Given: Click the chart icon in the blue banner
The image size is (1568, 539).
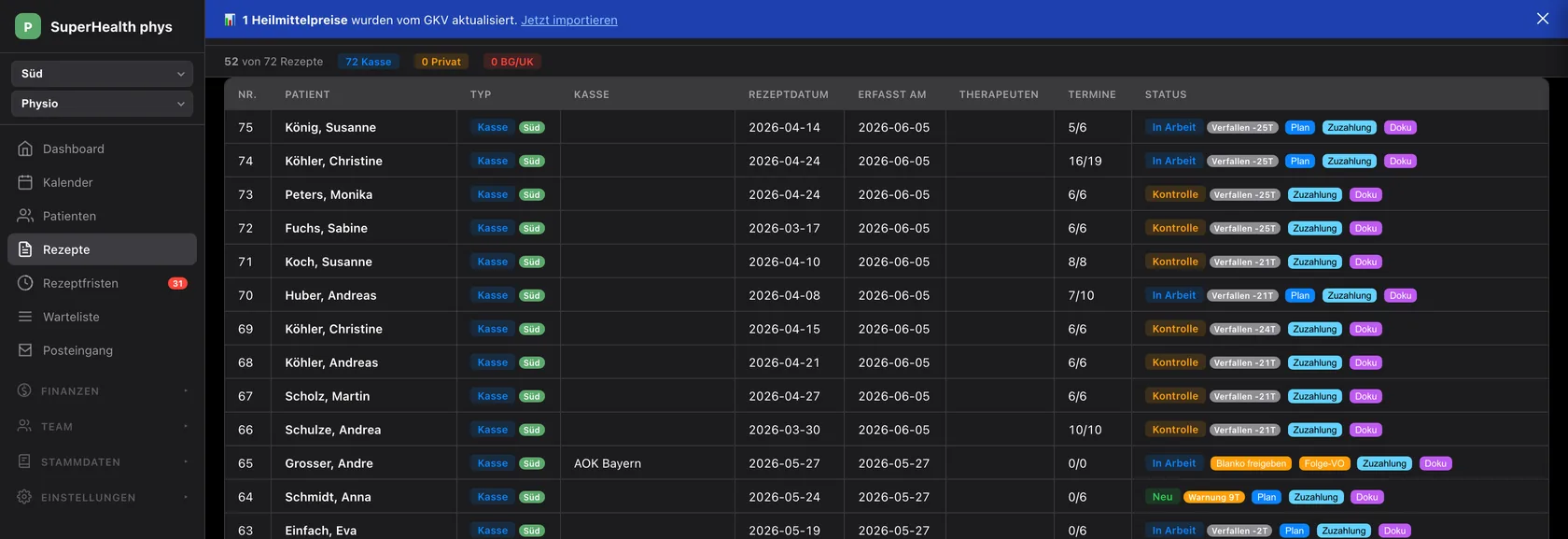Looking at the screenshot, I should (x=230, y=20).
